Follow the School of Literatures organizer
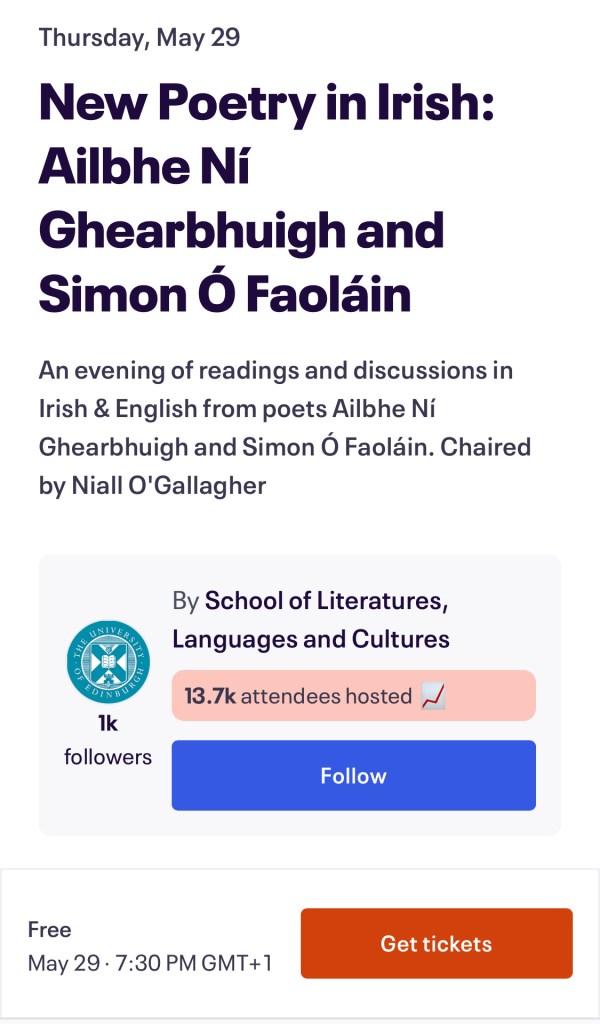This screenshot has width=600, height=1024. tap(353, 775)
